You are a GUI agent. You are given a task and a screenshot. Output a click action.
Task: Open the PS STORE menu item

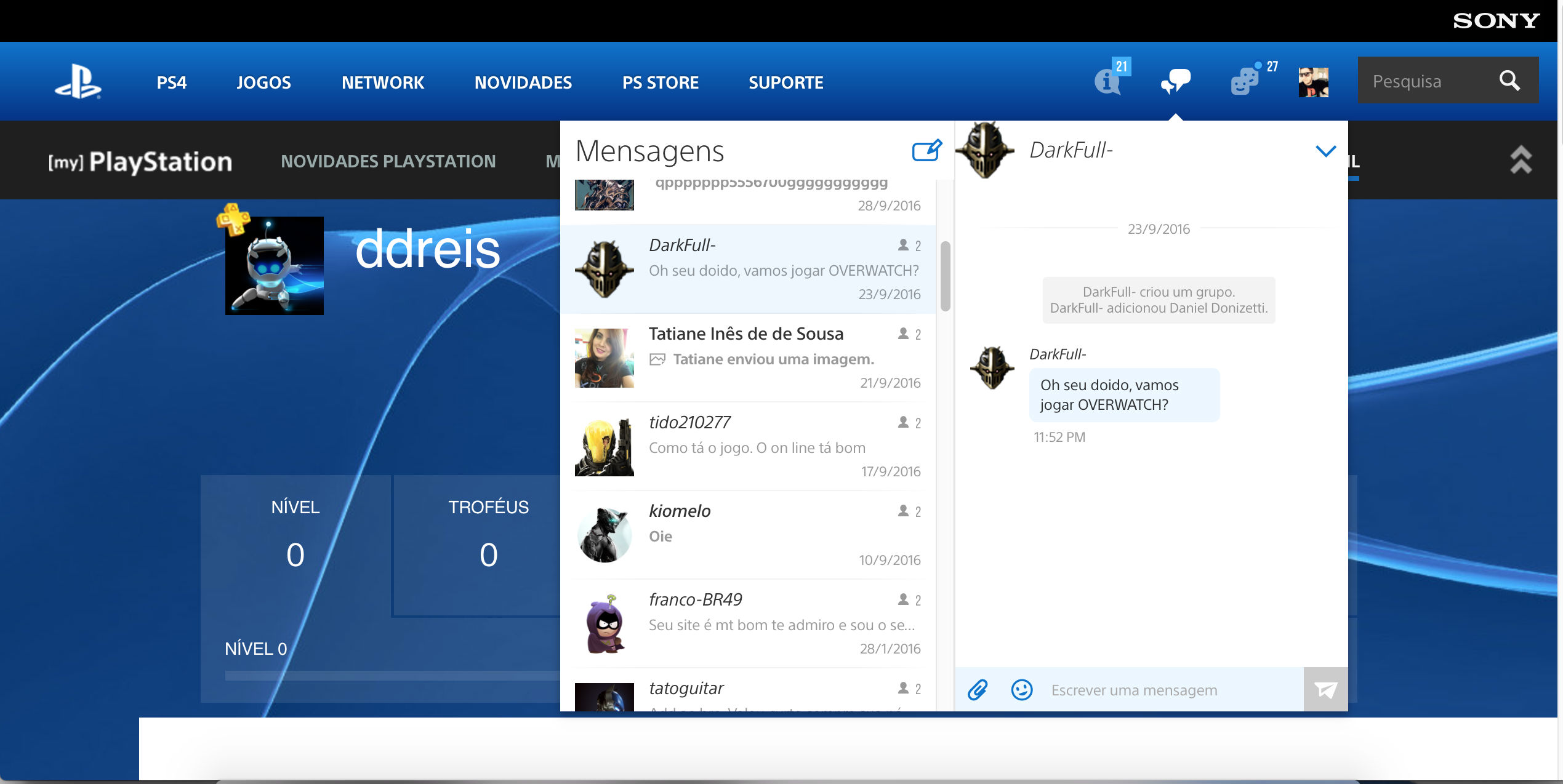tap(661, 82)
